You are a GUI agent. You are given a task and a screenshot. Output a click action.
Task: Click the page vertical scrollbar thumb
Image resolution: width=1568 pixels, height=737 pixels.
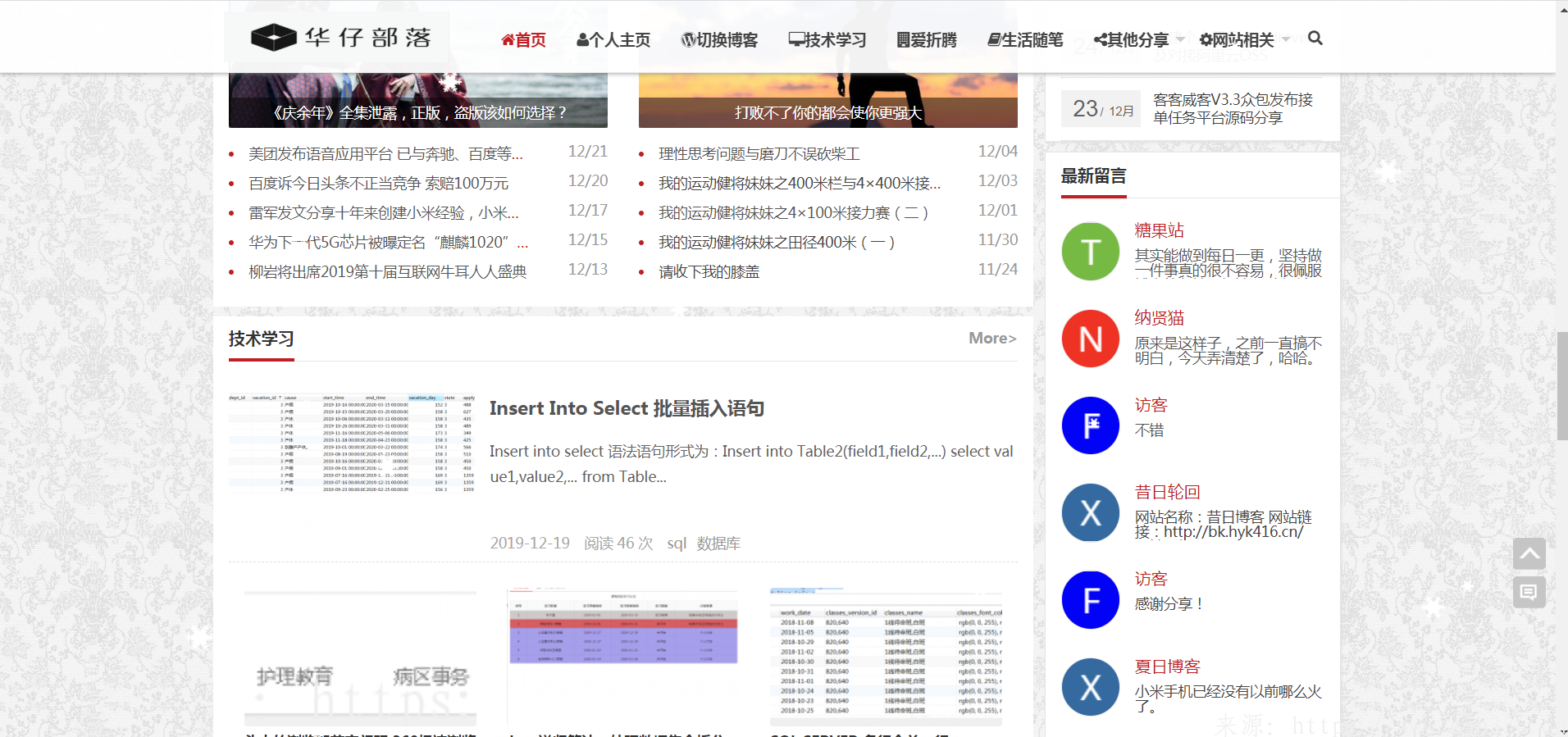click(1561, 385)
